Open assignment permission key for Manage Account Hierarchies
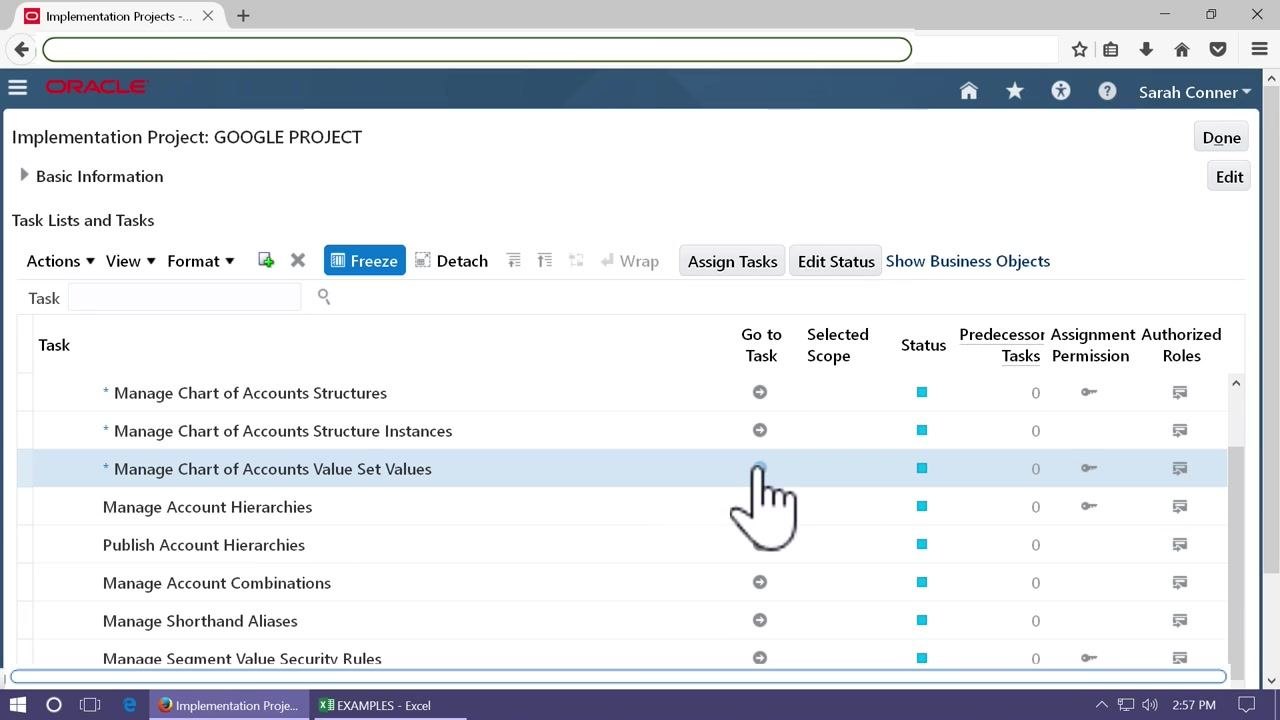The width and height of the screenshot is (1280, 720). [x=1089, y=506]
